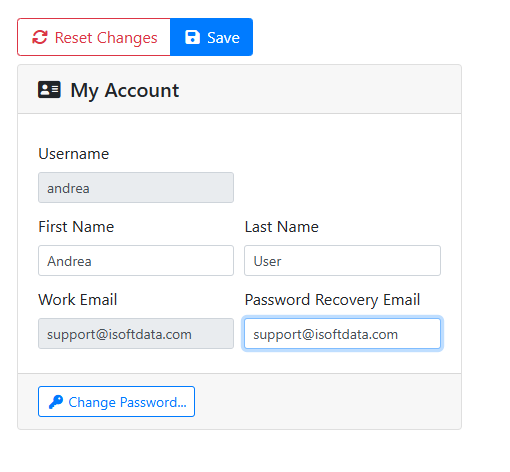Click the First Name label
Viewport: 510px width, 472px height.
(76, 227)
